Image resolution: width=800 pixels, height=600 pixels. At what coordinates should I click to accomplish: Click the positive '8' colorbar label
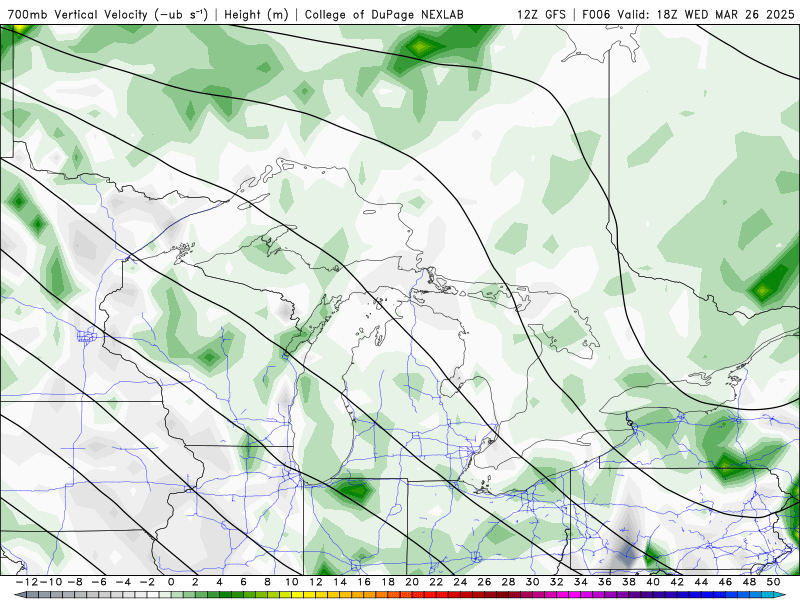pyautogui.click(x=268, y=582)
